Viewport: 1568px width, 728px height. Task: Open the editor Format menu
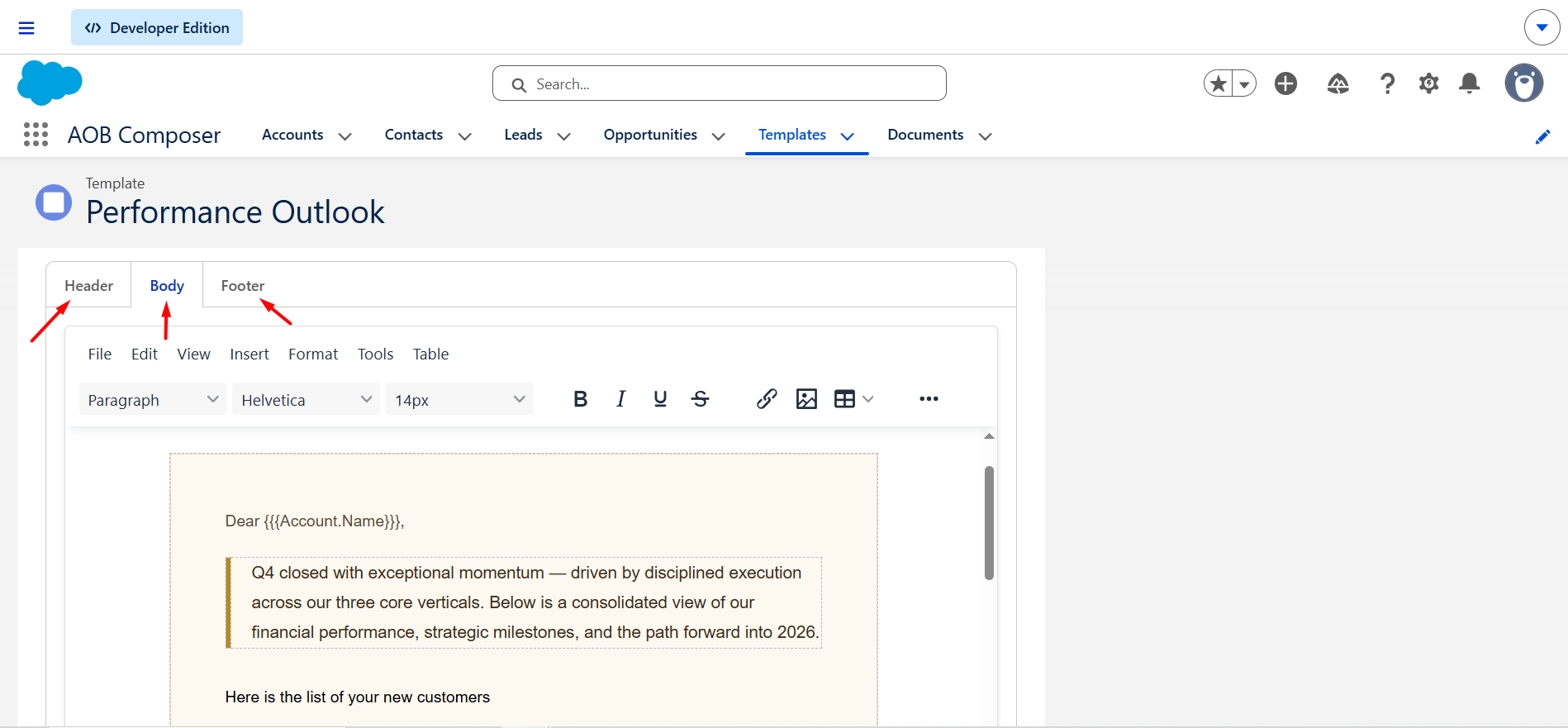pyautogui.click(x=313, y=354)
